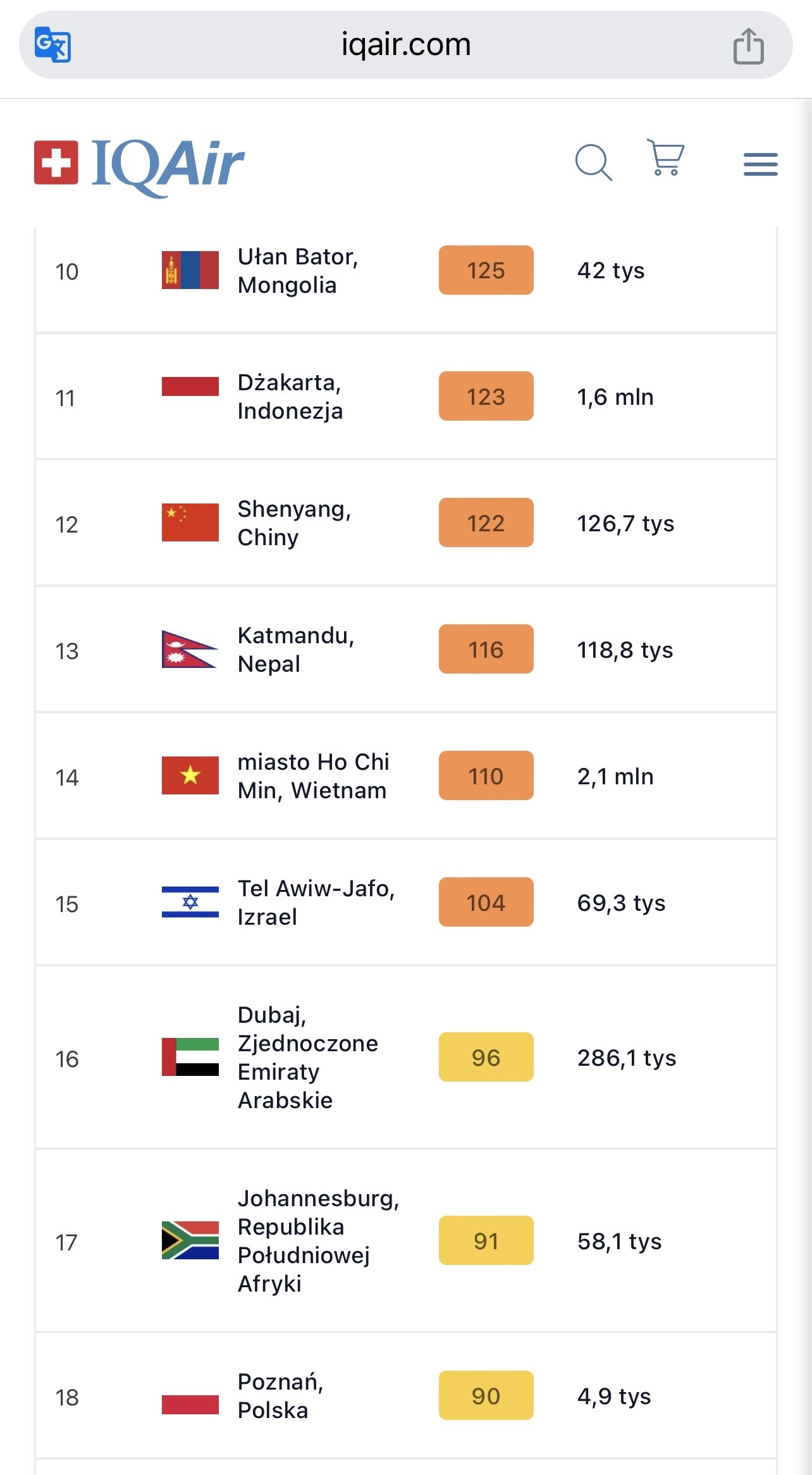The image size is (812, 1475).
Task: Click the Mongolia flag icon
Action: 190,270
